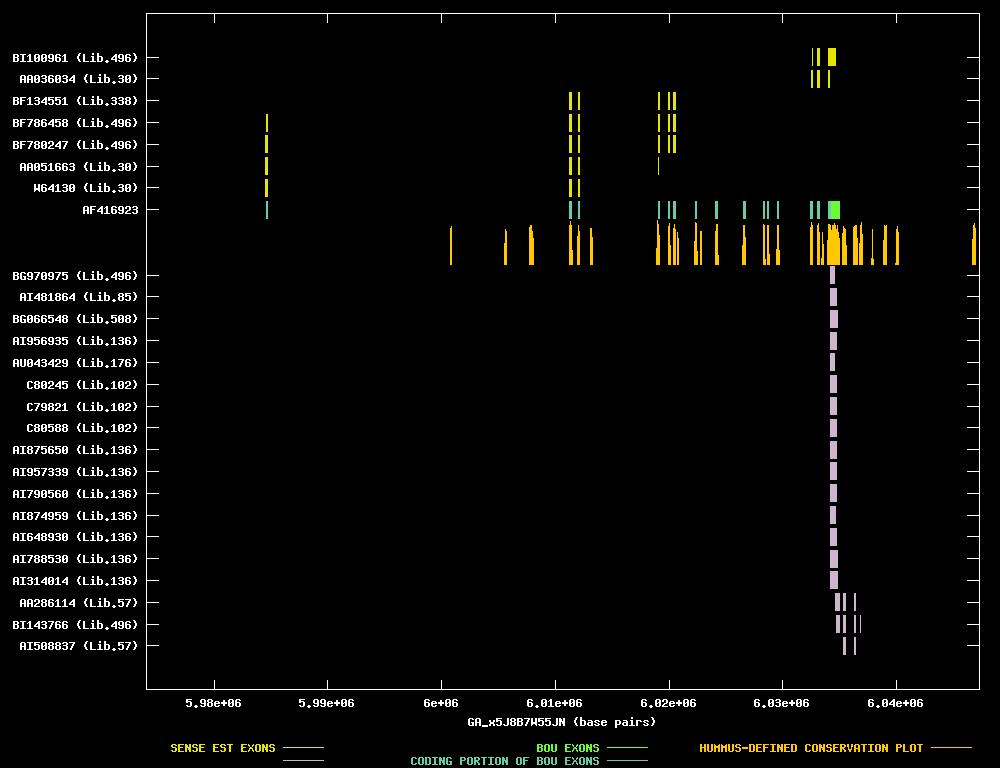The height and width of the screenshot is (768, 1000).
Task: Select the BF134551 (Lib.338) row label
Action: point(75,101)
